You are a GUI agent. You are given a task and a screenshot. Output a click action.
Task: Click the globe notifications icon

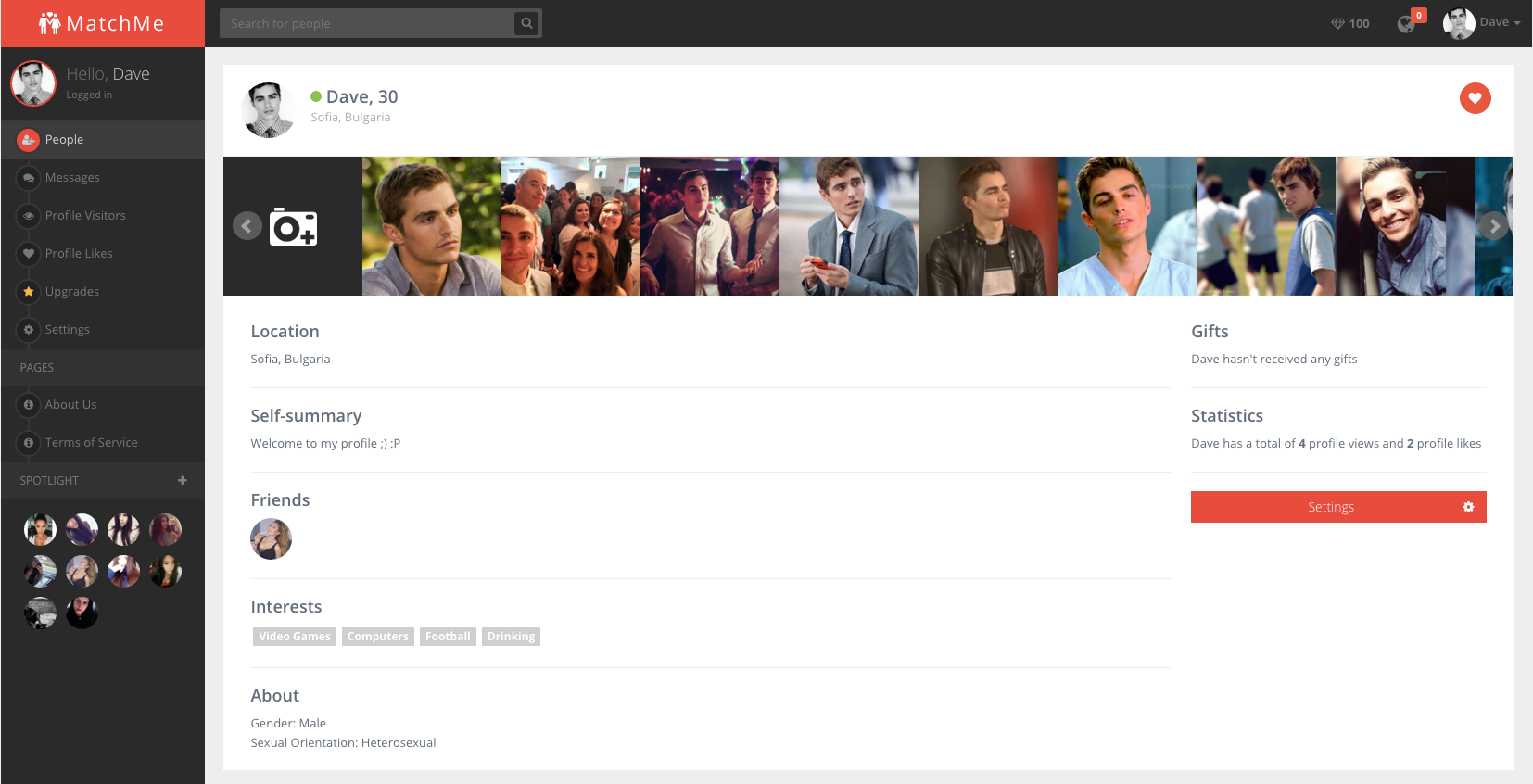pyautogui.click(x=1406, y=24)
